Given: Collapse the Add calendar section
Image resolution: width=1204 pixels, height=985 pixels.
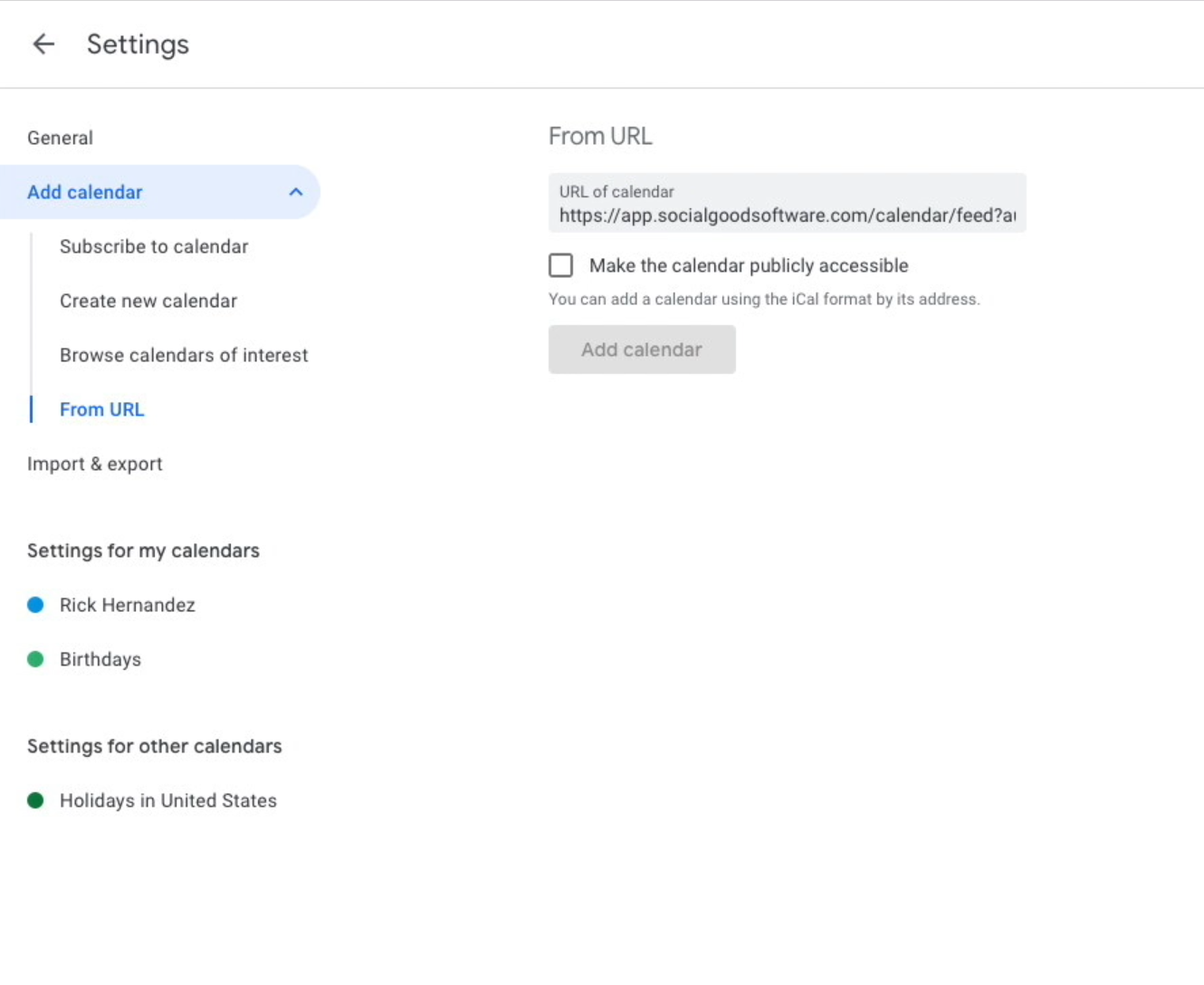Looking at the screenshot, I should tap(294, 192).
